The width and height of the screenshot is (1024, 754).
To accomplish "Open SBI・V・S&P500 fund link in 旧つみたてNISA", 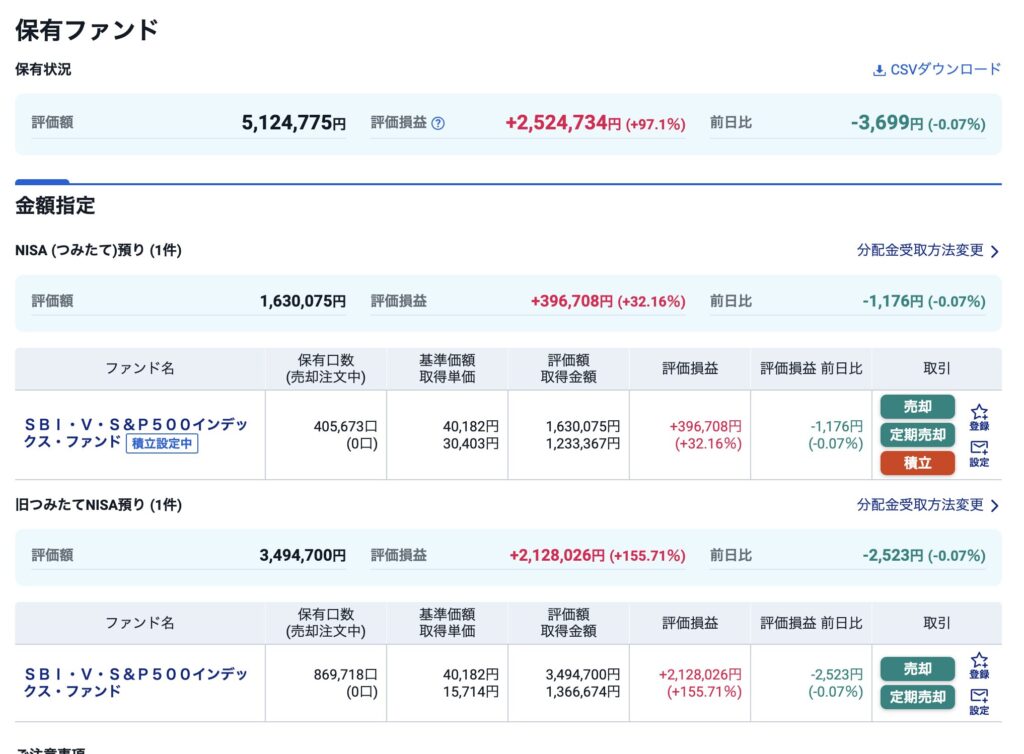I will pos(136,682).
